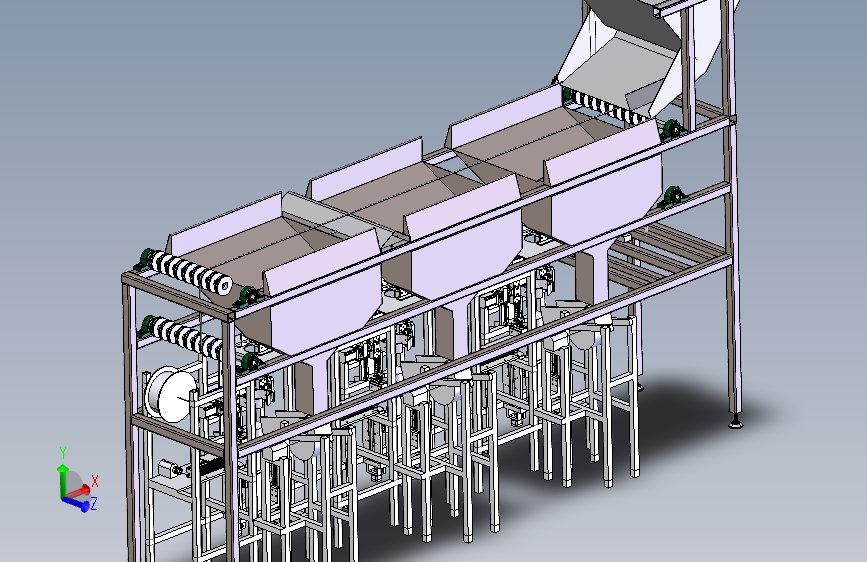Click the red X axis of the orientation triad

tap(82, 490)
